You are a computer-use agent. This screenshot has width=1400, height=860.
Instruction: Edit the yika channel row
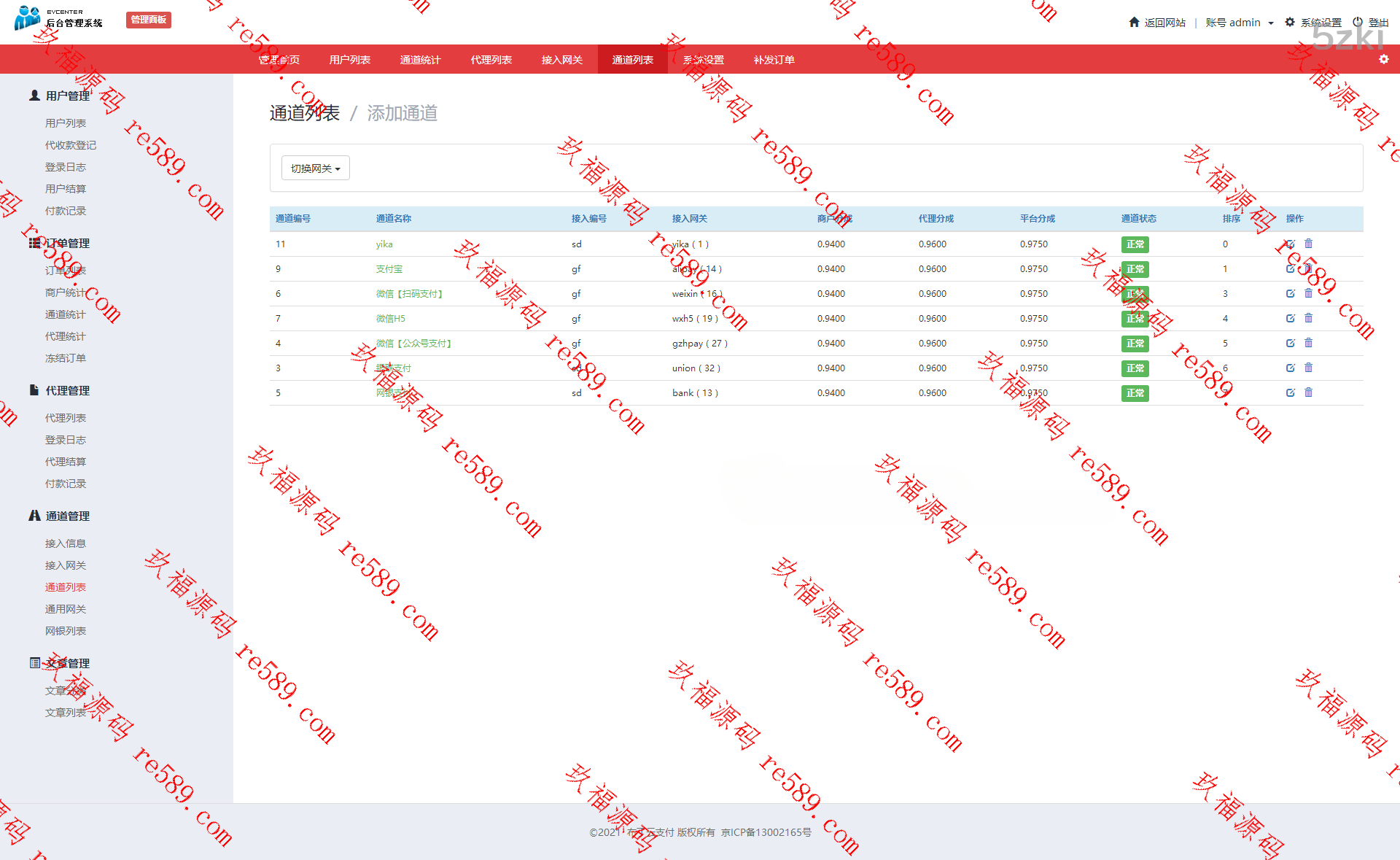tap(1290, 244)
